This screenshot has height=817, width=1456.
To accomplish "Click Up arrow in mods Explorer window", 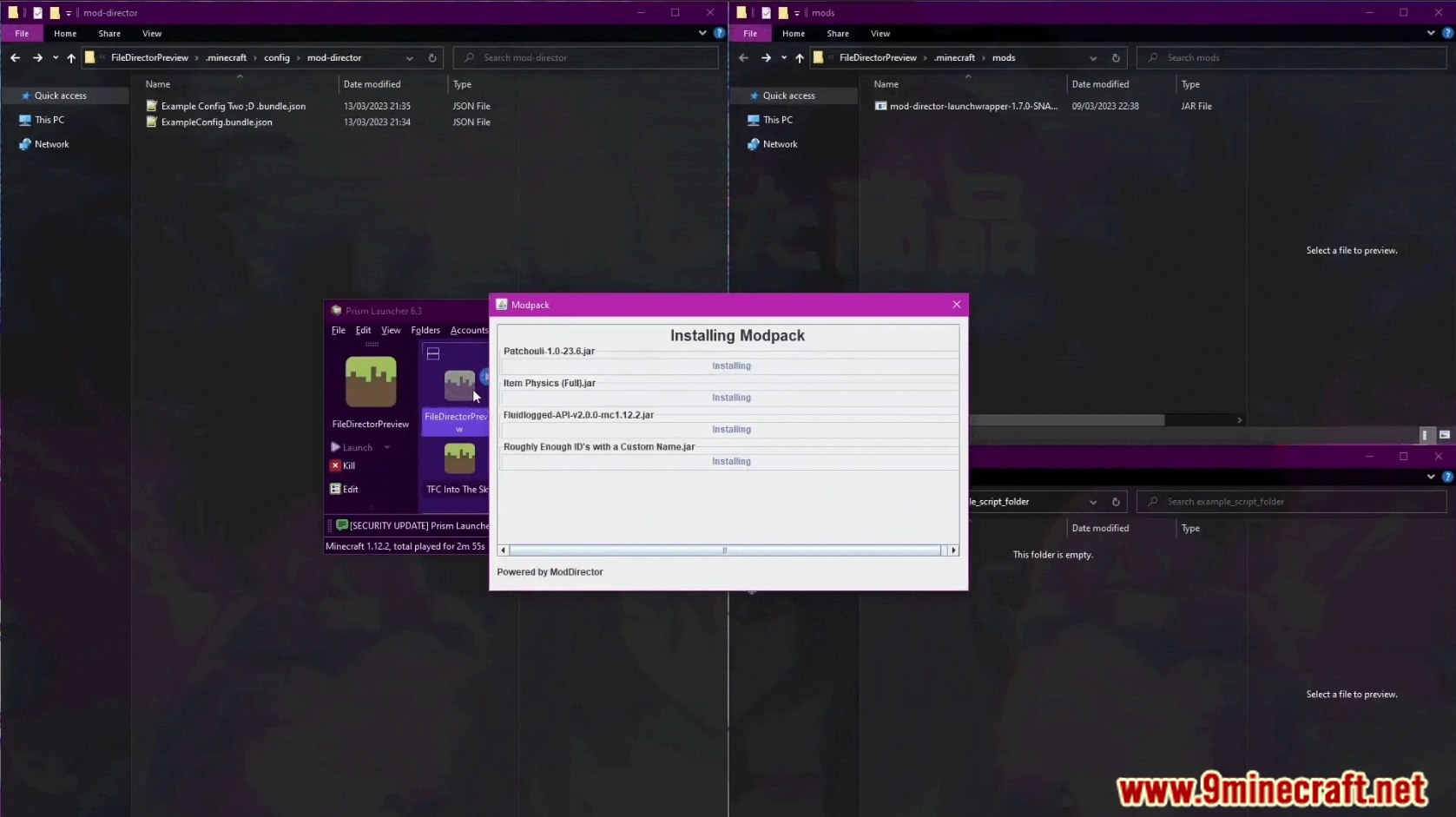I will (x=800, y=58).
